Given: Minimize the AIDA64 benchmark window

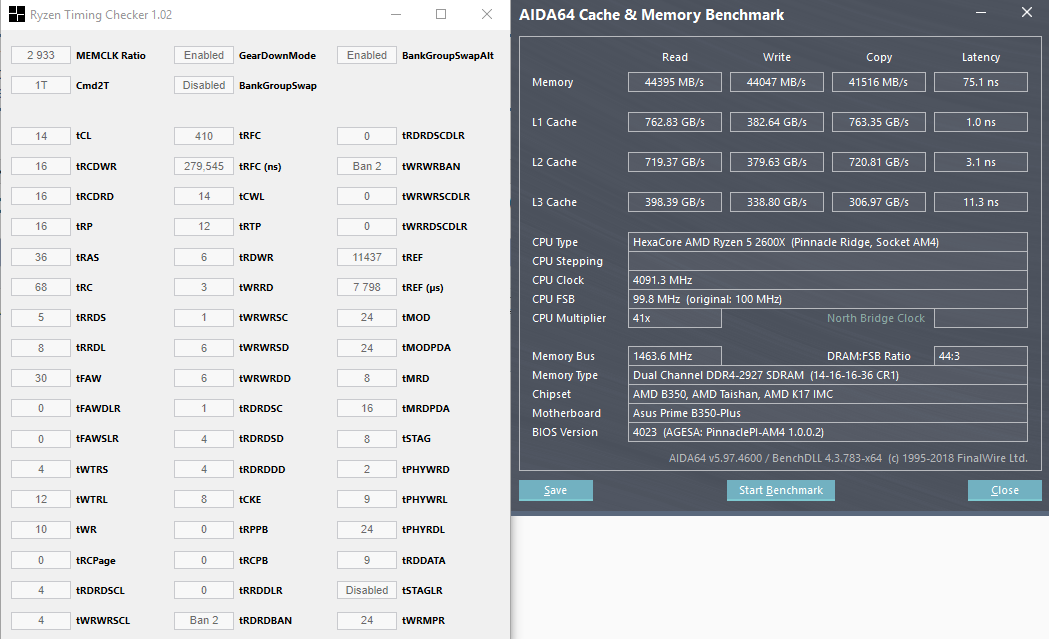Looking at the screenshot, I should point(981,13).
